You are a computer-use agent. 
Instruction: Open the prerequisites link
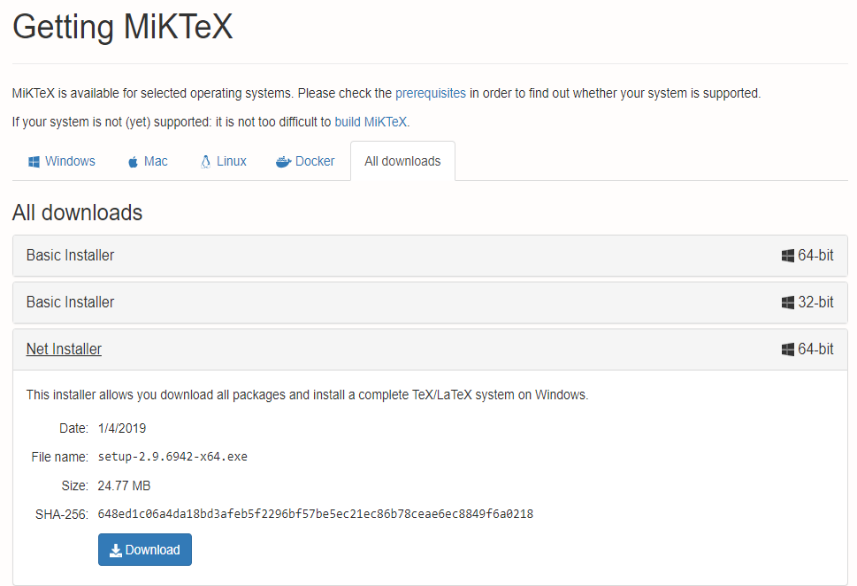pos(430,93)
